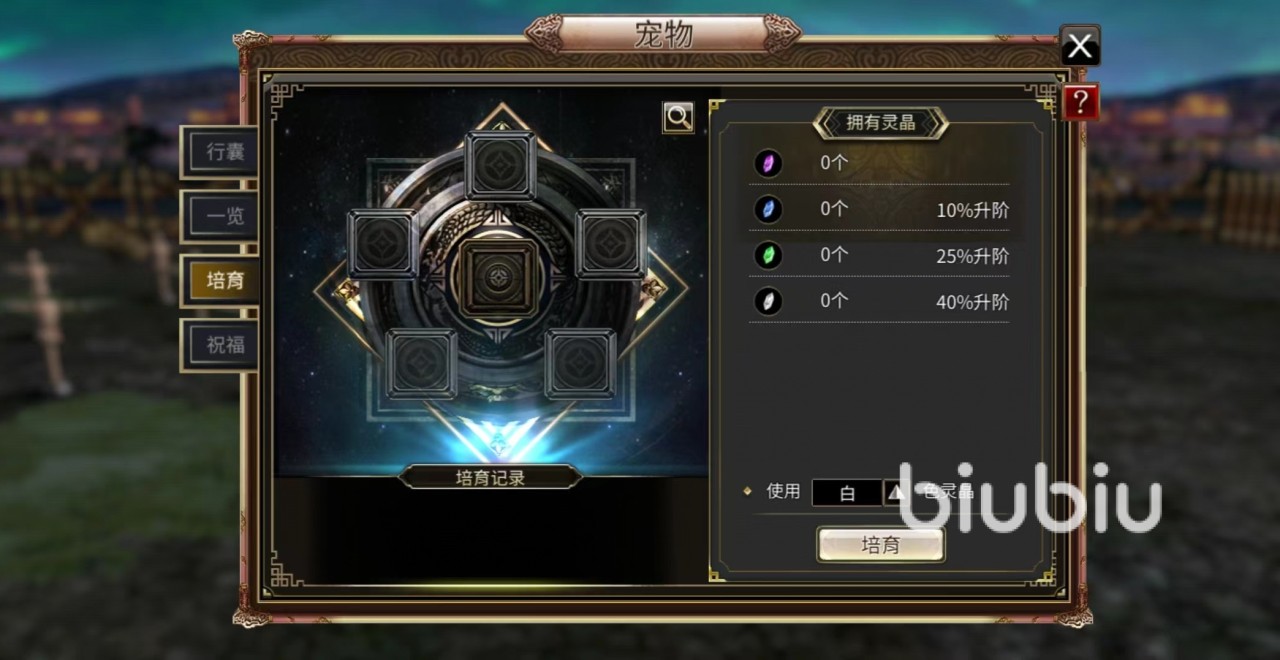Switch to the 一览 tab
The width and height of the screenshot is (1280, 660).
219,216
